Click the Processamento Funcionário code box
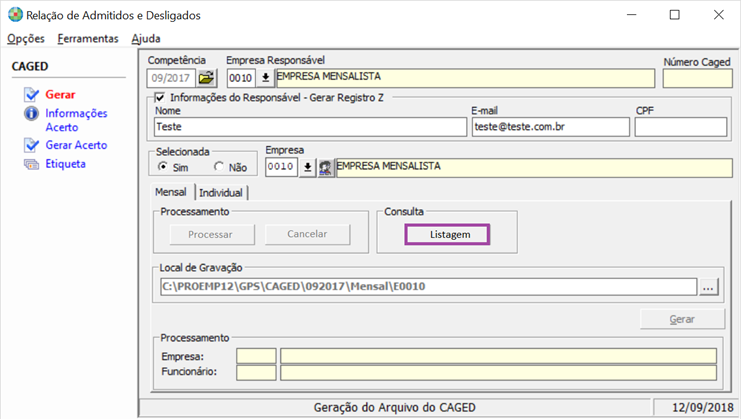The width and height of the screenshot is (741, 419). pos(256,373)
